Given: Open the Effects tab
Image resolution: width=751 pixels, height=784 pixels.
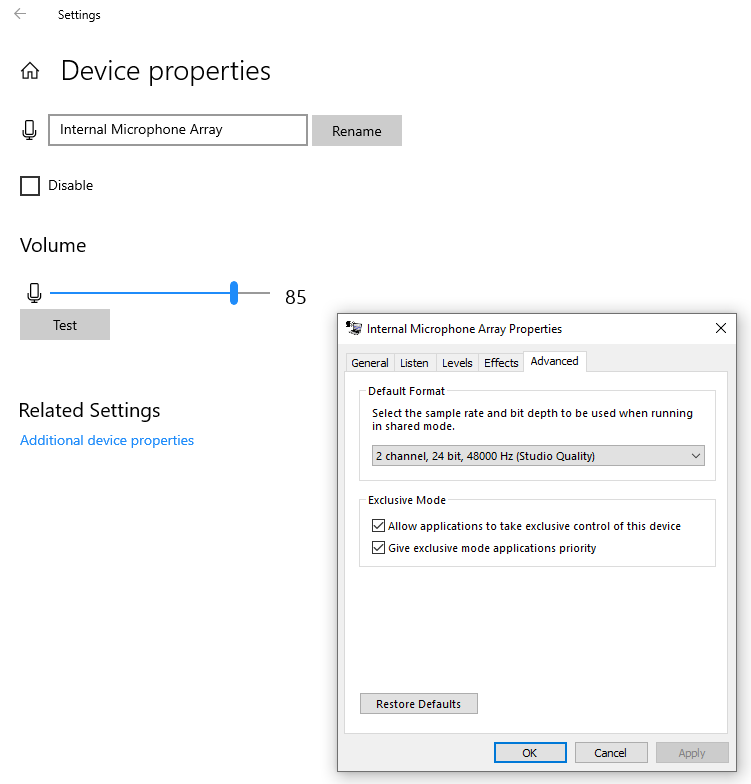Looking at the screenshot, I should click(x=501, y=363).
